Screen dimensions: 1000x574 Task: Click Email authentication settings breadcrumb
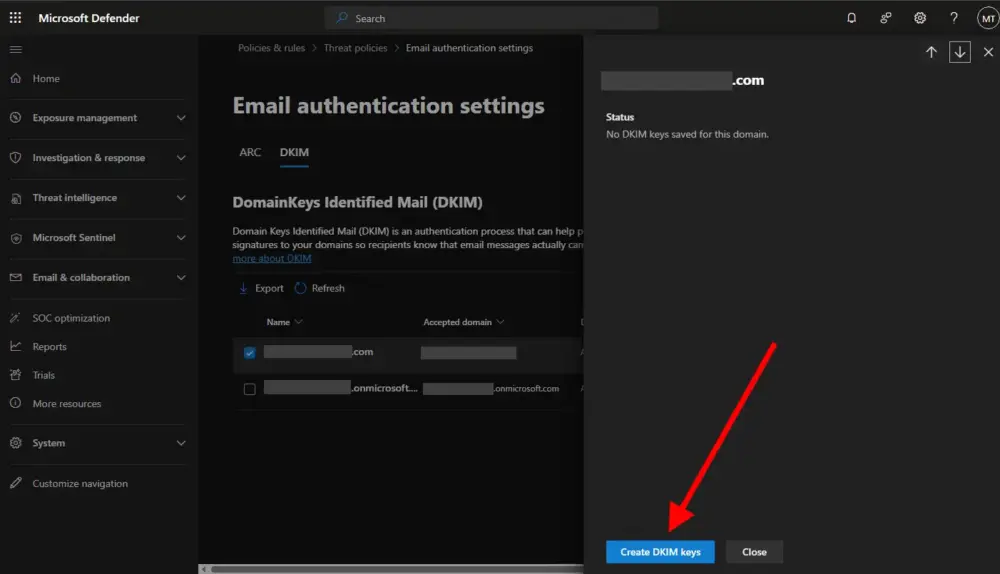tap(469, 48)
